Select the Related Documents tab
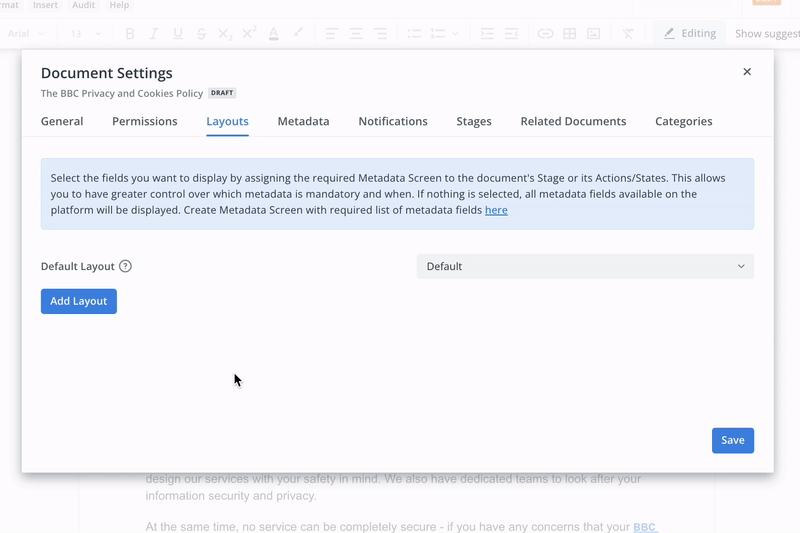The height and width of the screenshot is (533, 800). point(573,121)
